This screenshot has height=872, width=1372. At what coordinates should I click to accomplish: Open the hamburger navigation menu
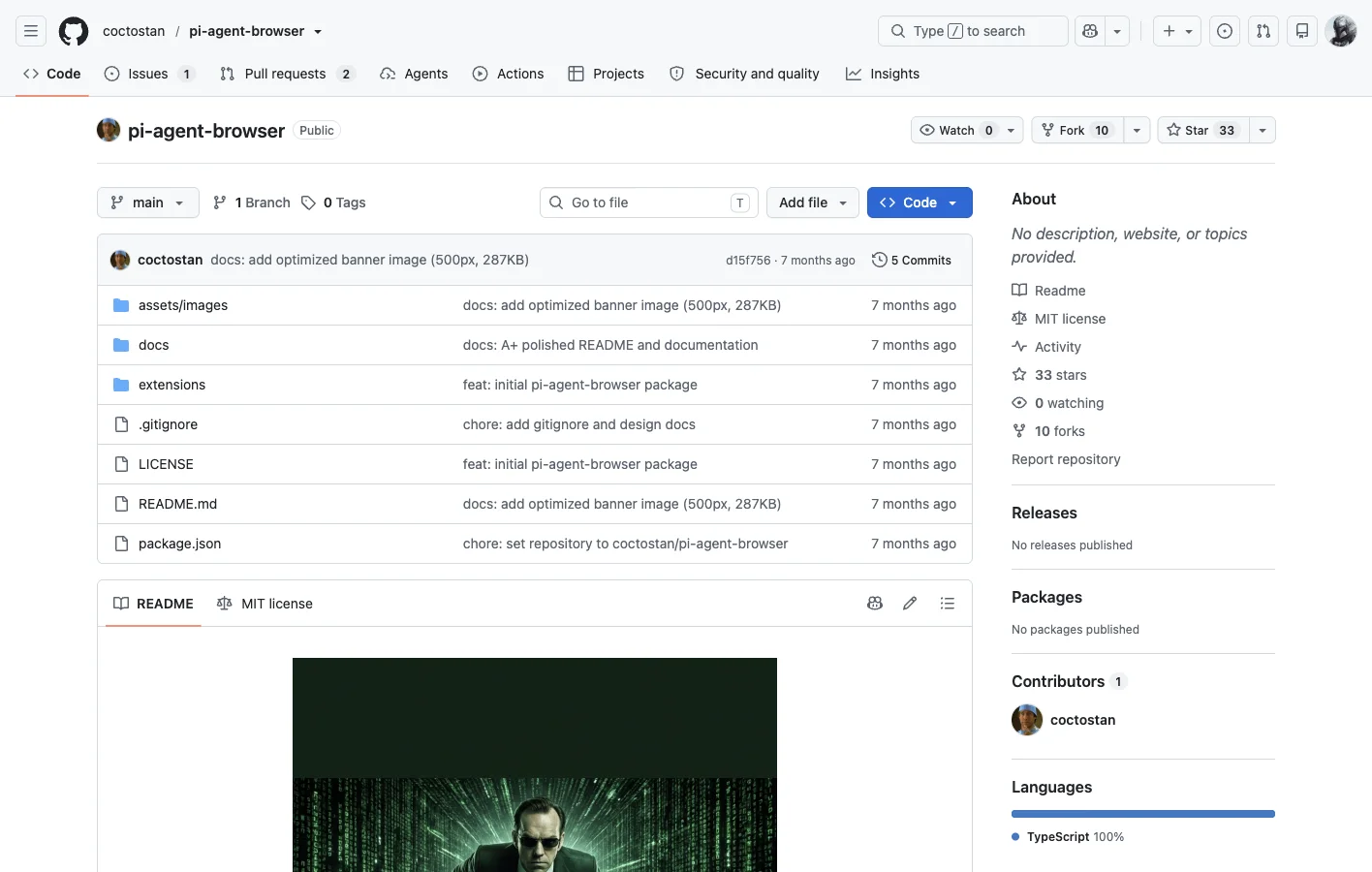tap(31, 31)
